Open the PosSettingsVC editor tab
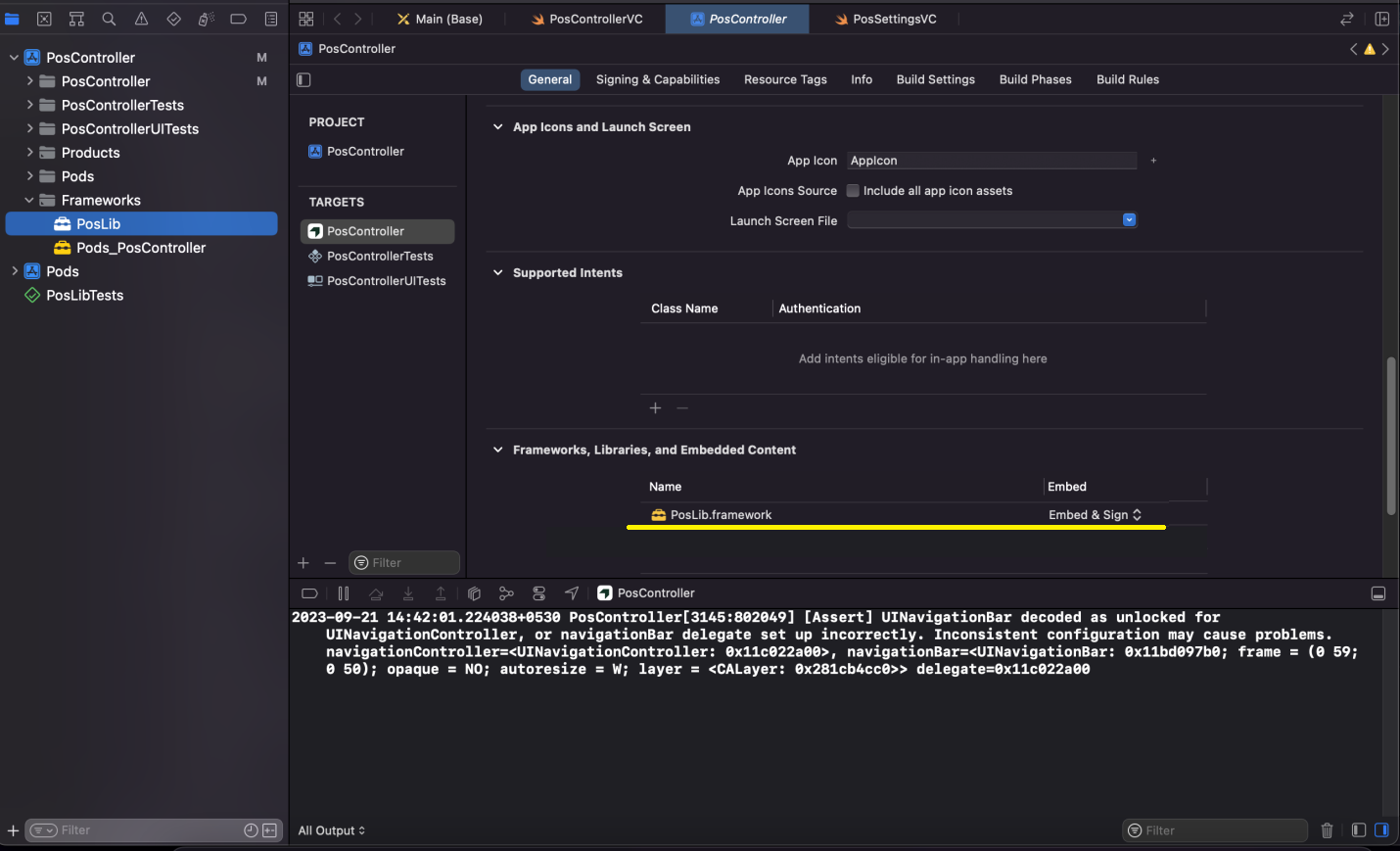 [x=885, y=19]
